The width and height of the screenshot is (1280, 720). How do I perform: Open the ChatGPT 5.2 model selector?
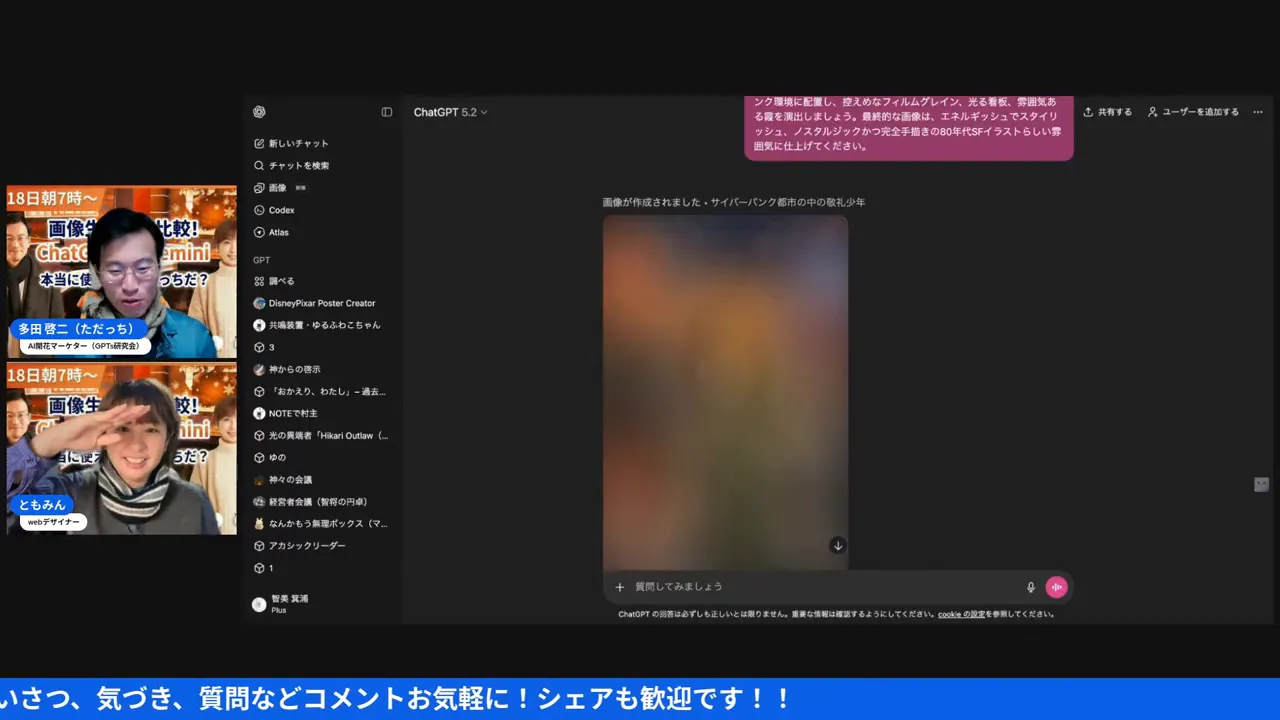click(449, 112)
